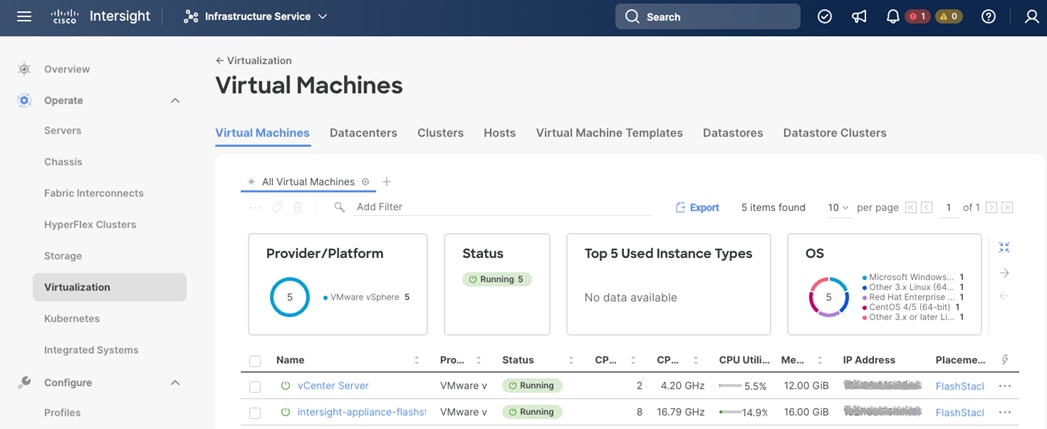Image resolution: width=1047 pixels, height=429 pixels.
Task: Toggle the select-all header checkbox
Action: [x=255, y=361]
